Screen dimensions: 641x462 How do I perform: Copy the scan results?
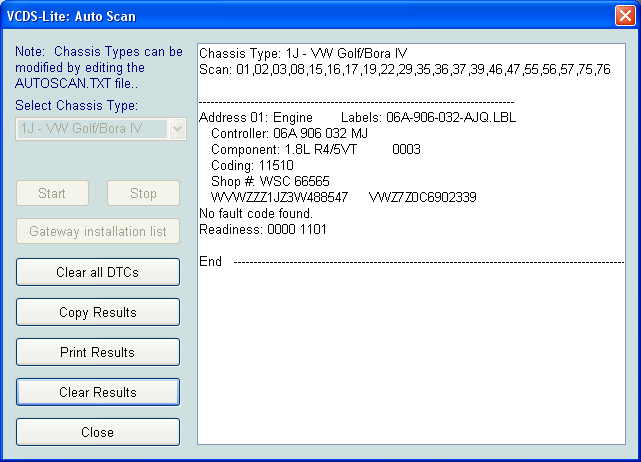click(x=98, y=312)
